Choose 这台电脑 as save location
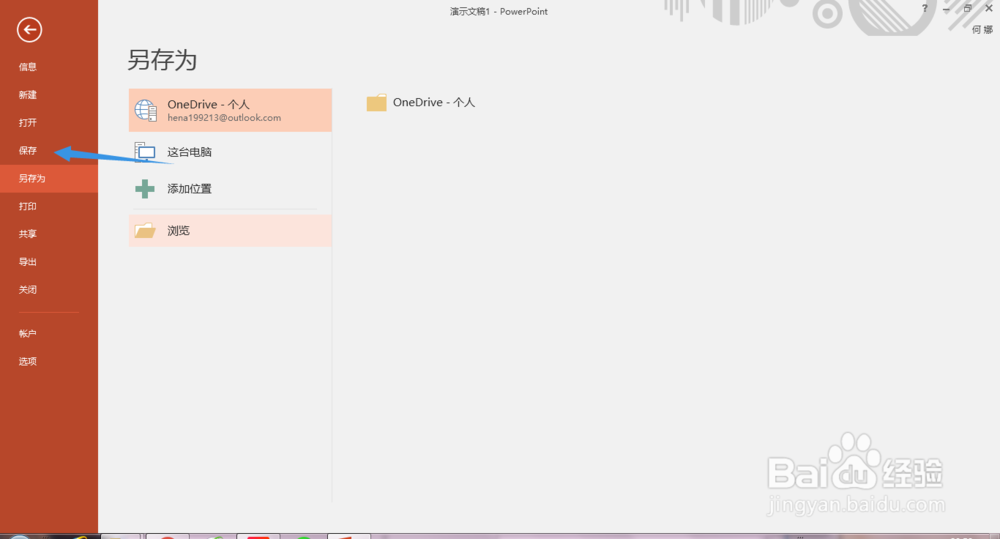Viewport: 1000px width, 539px height. [x=230, y=152]
